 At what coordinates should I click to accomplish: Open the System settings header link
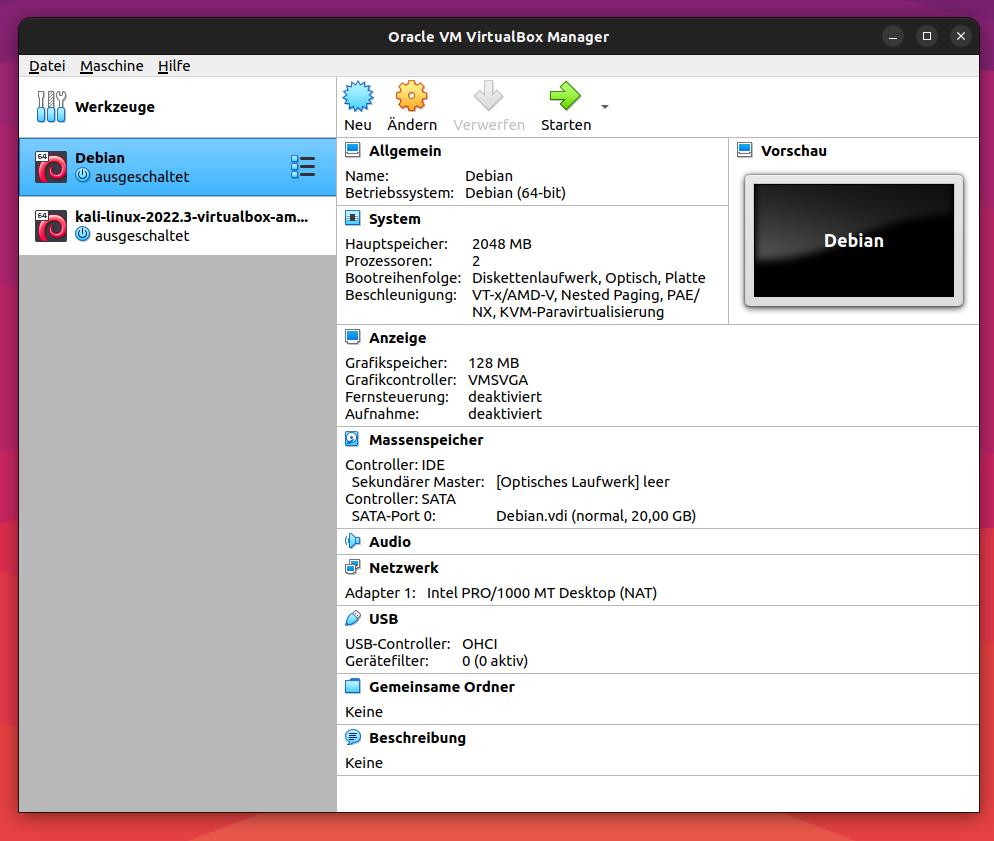pyautogui.click(x=394, y=219)
